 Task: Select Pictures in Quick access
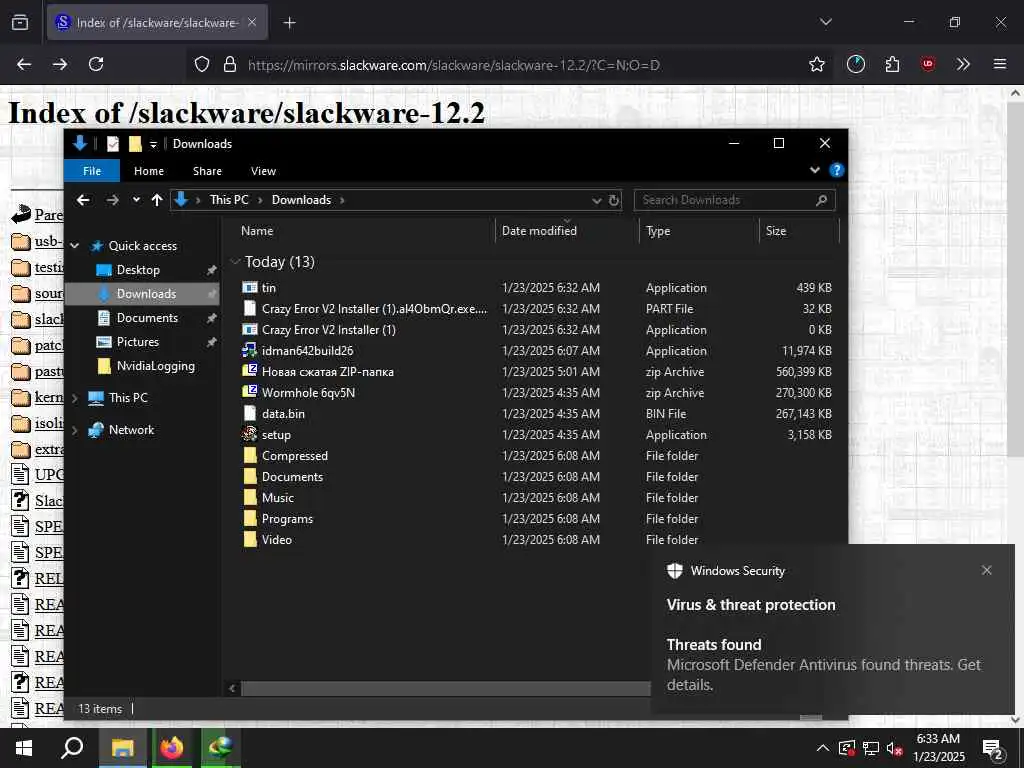click(137, 342)
